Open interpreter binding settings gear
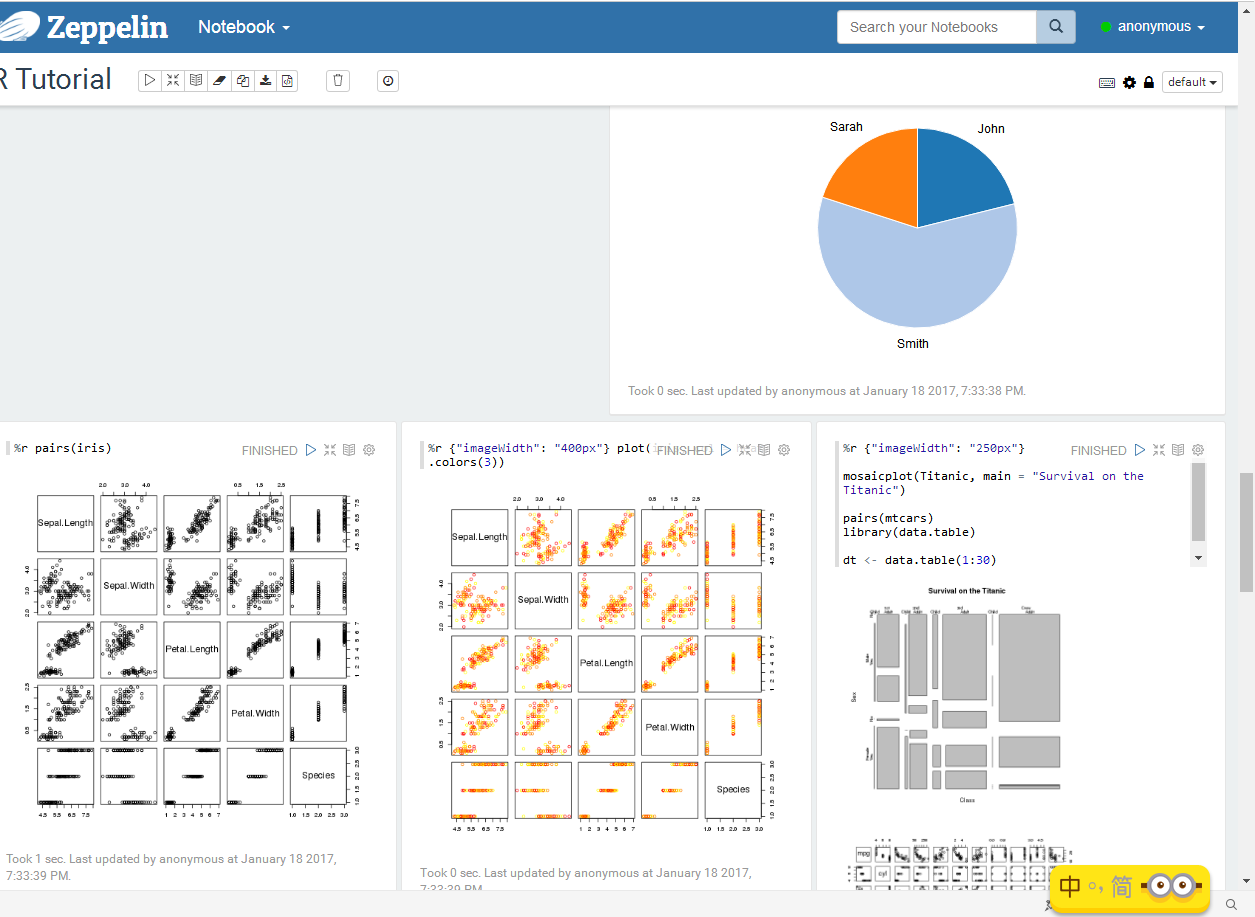 1129,83
